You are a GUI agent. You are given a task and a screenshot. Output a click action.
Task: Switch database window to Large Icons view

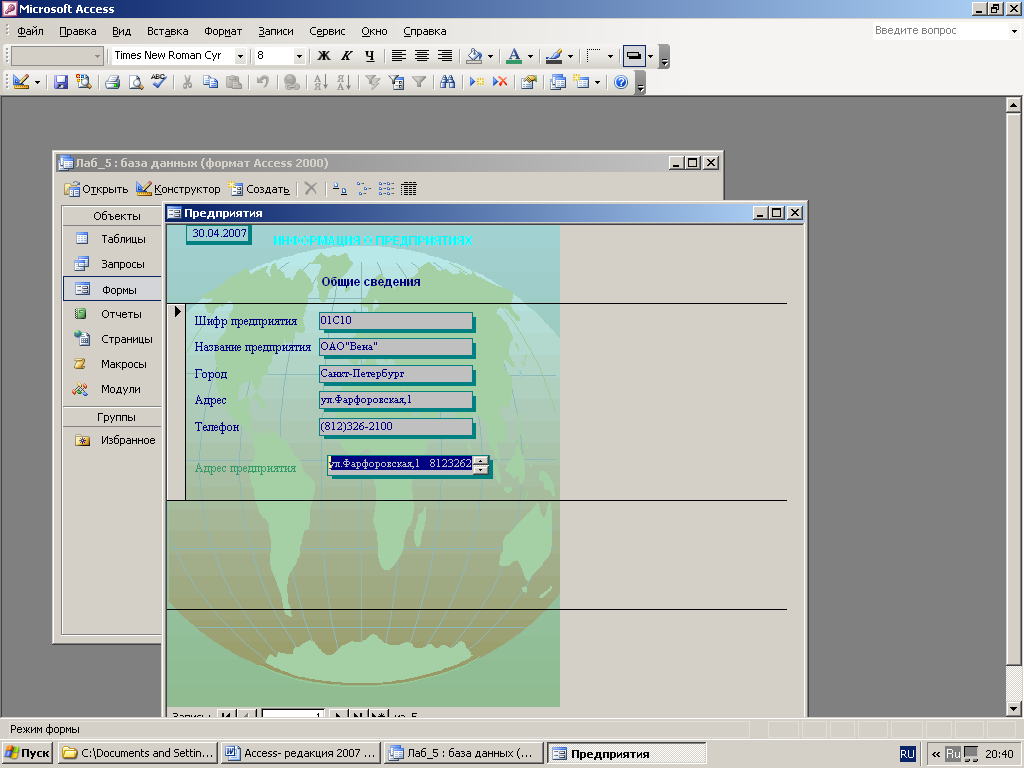point(340,189)
